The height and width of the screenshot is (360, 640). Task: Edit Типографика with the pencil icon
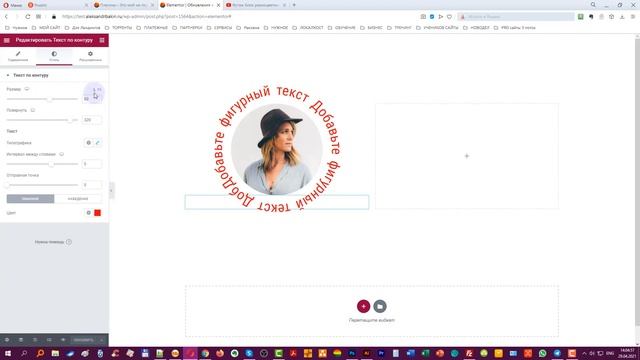[x=97, y=143]
